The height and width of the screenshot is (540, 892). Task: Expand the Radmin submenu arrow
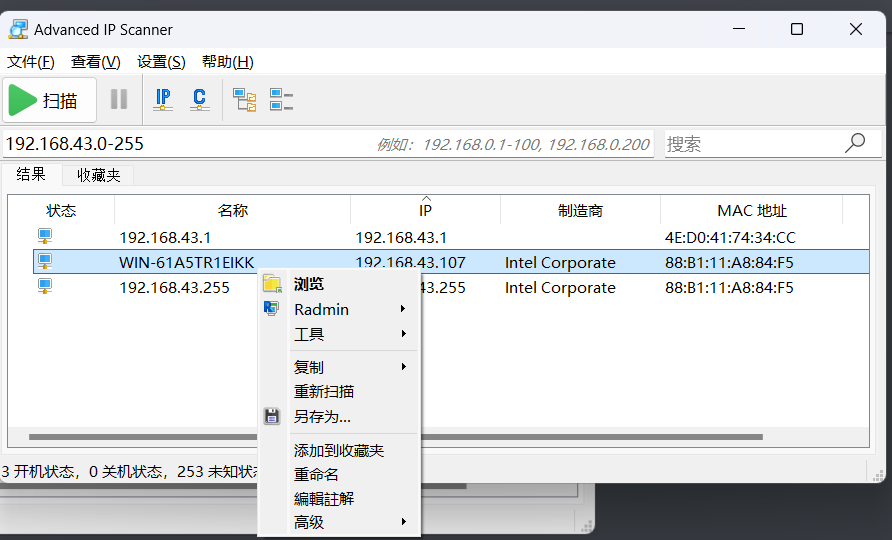(x=403, y=309)
